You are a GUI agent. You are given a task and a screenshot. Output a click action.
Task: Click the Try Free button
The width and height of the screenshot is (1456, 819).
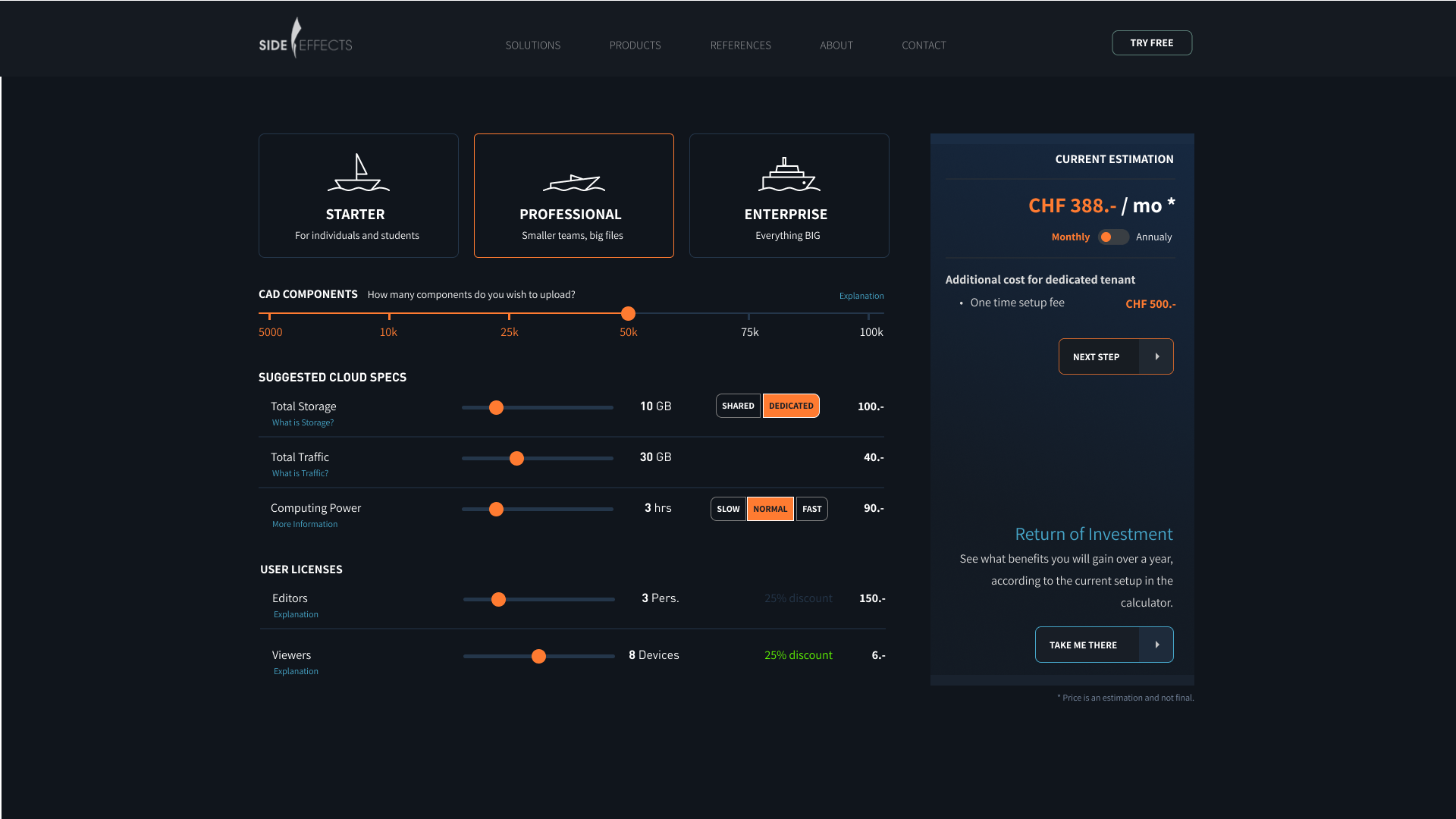pyautogui.click(x=1151, y=43)
